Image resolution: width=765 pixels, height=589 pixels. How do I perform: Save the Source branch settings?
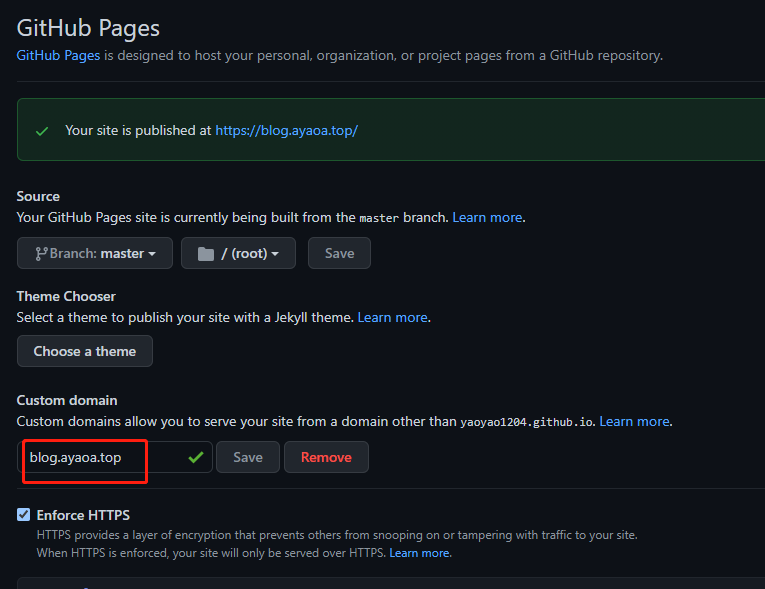(x=339, y=253)
